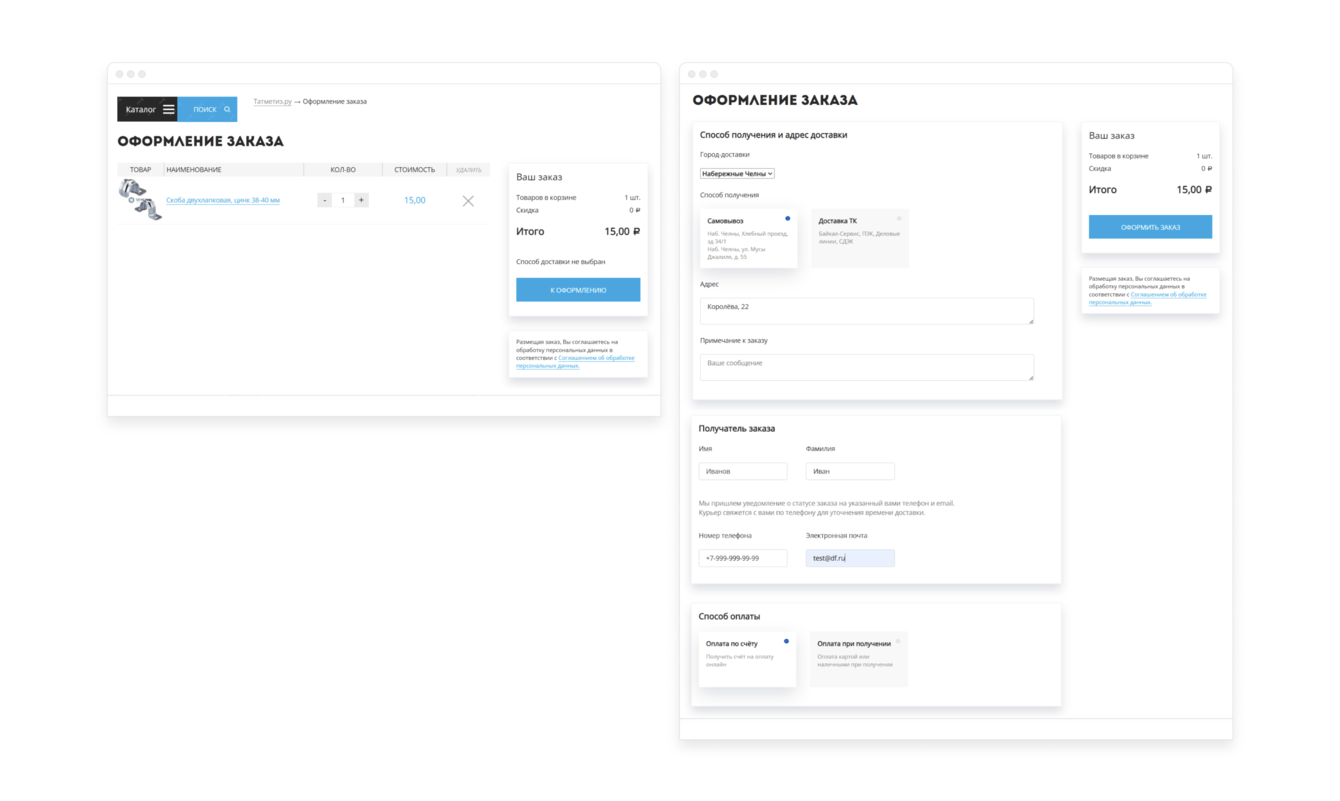
Task: Click the Скоба двухлапковая product thumbnail
Action: pyautogui.click(x=140, y=199)
